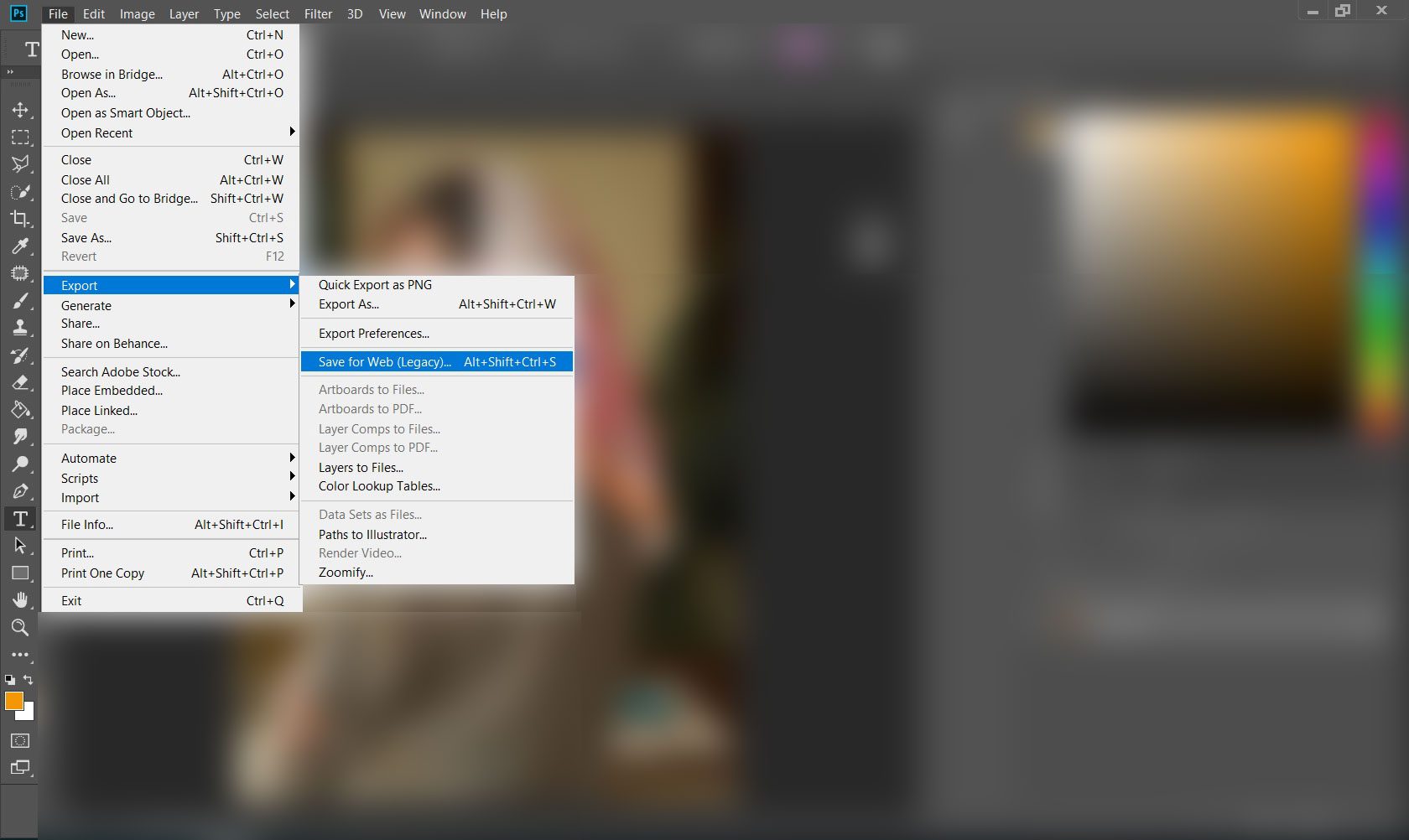
Task: Select the Rectangular Marquee tool
Action: 20,137
